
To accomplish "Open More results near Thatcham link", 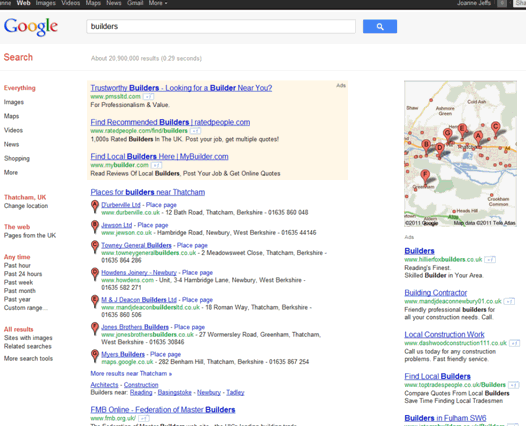I will (131, 374).
